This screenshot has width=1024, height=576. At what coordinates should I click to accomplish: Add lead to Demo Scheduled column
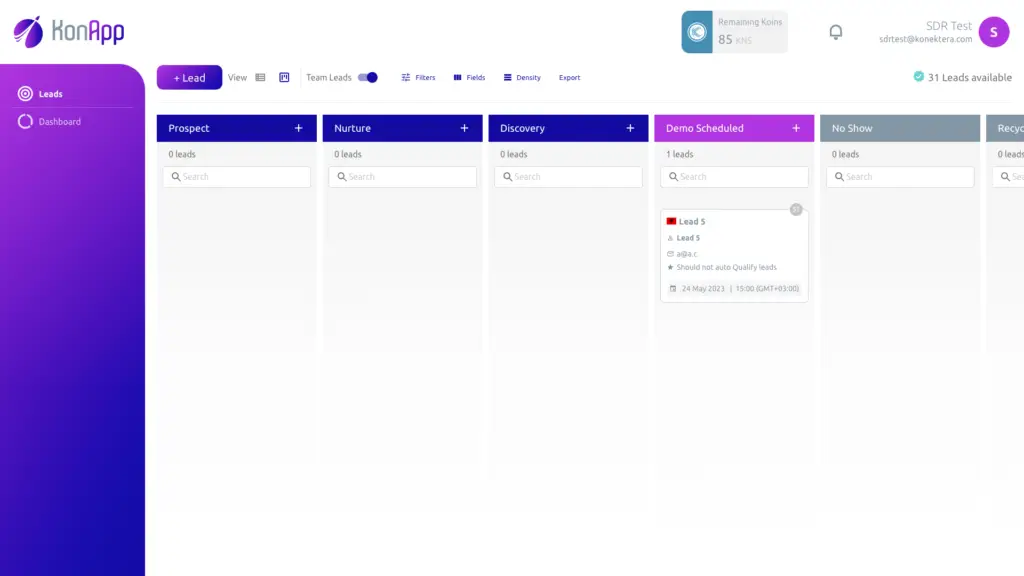tap(796, 128)
